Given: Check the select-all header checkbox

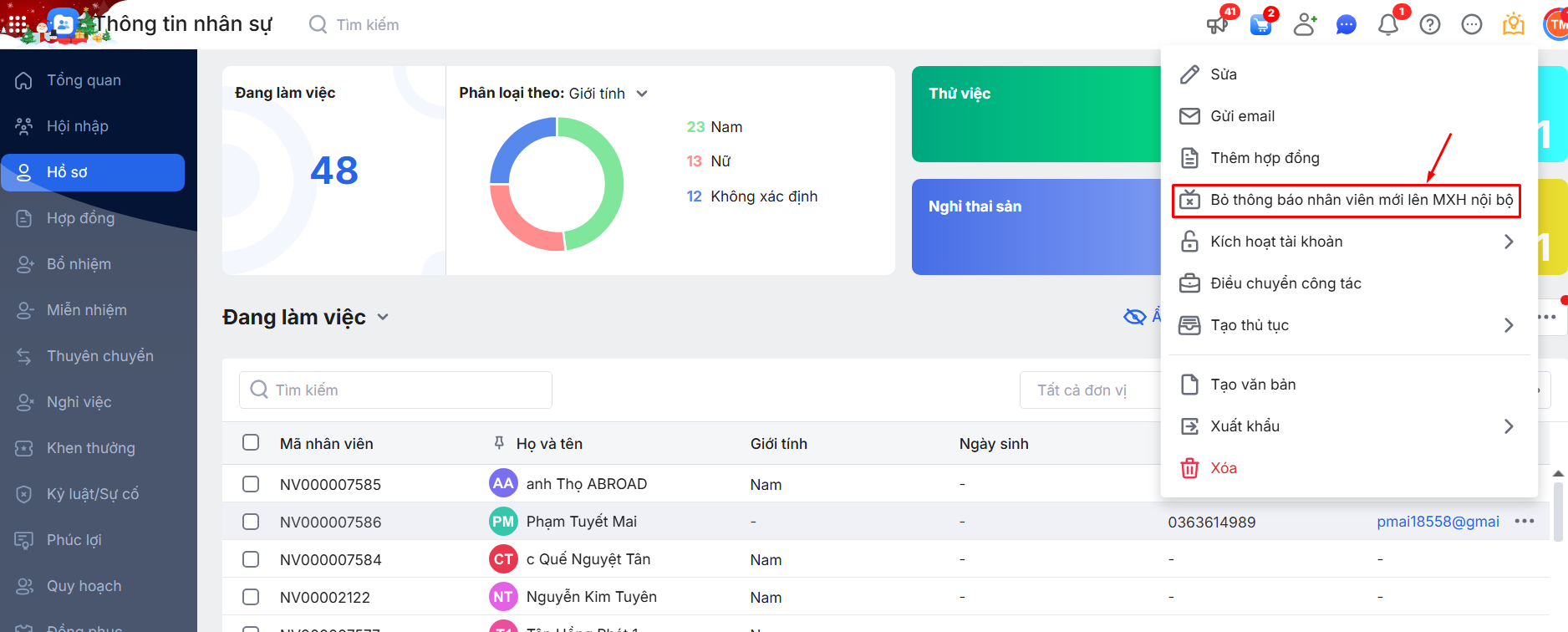Looking at the screenshot, I should 251,442.
